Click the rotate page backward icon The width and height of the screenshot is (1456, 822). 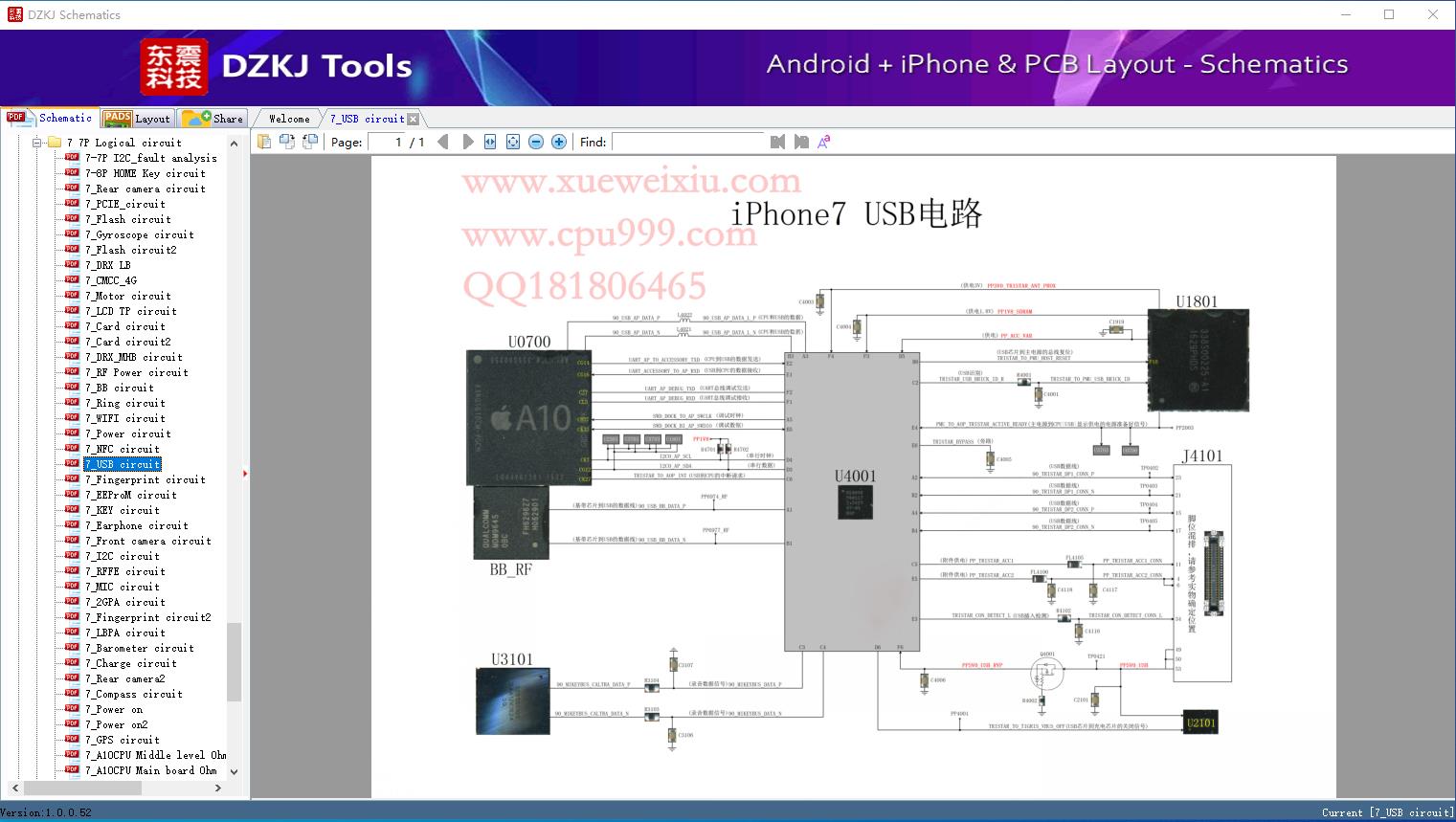point(309,142)
